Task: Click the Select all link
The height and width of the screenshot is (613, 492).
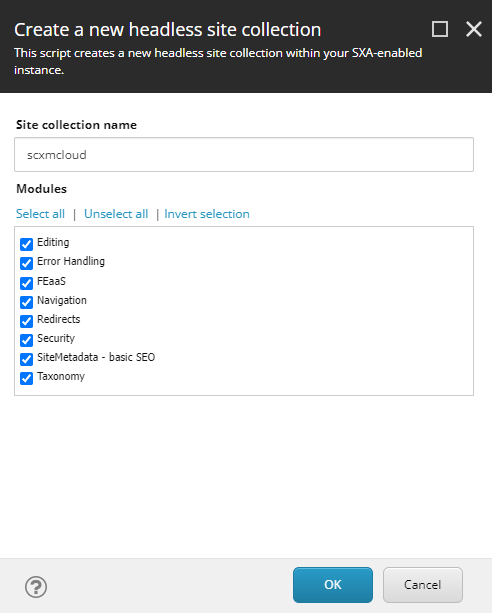Action: click(40, 214)
